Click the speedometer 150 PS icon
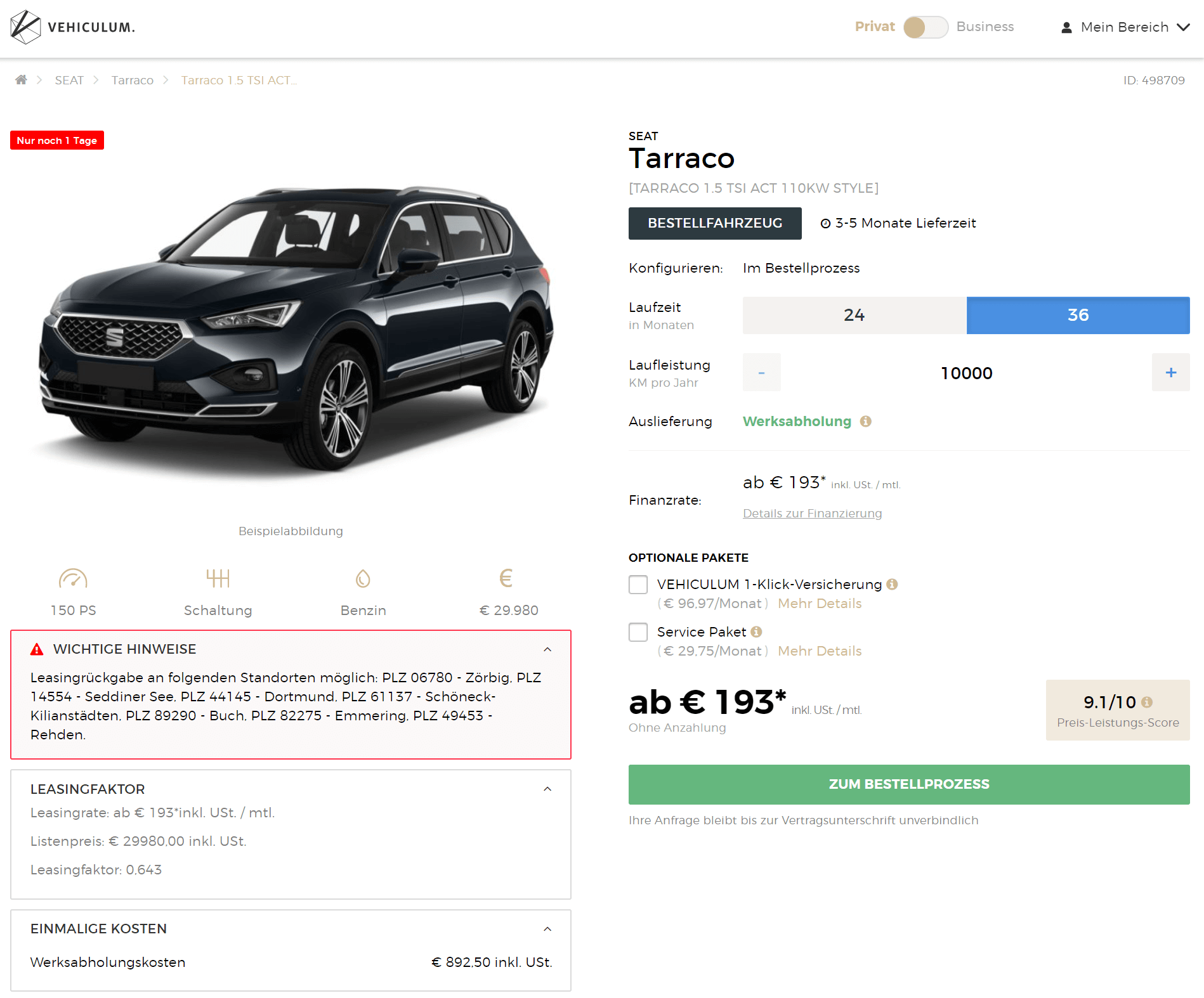The image size is (1204, 998). click(73, 578)
